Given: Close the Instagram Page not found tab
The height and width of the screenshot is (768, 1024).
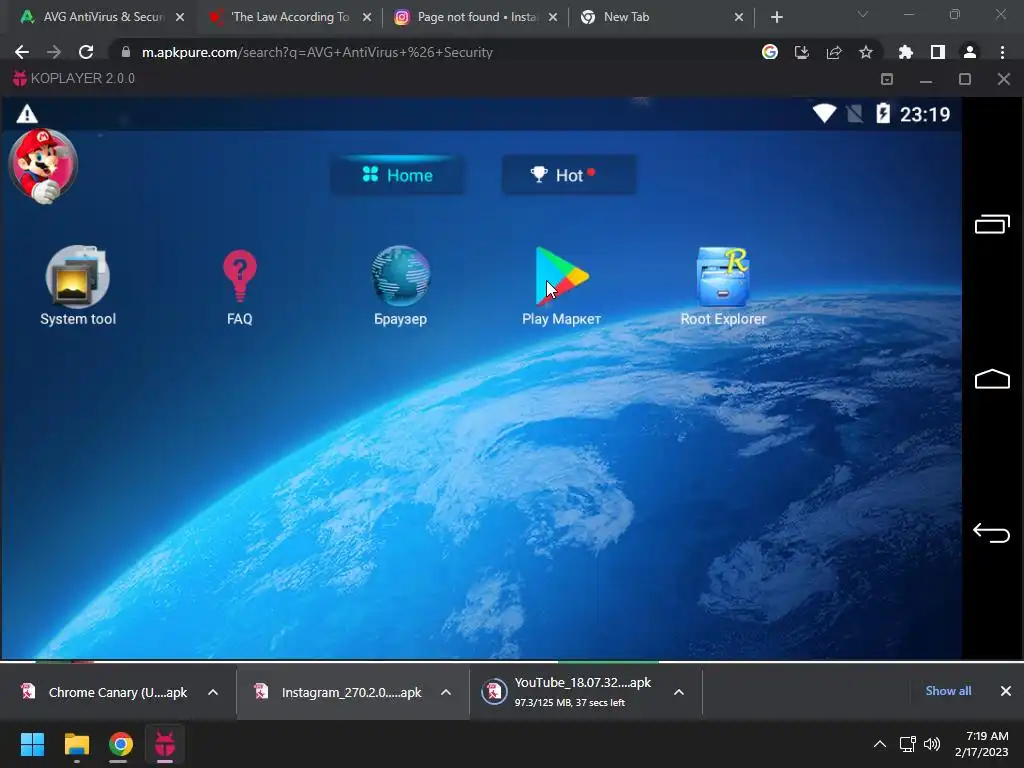Looking at the screenshot, I should tap(553, 17).
